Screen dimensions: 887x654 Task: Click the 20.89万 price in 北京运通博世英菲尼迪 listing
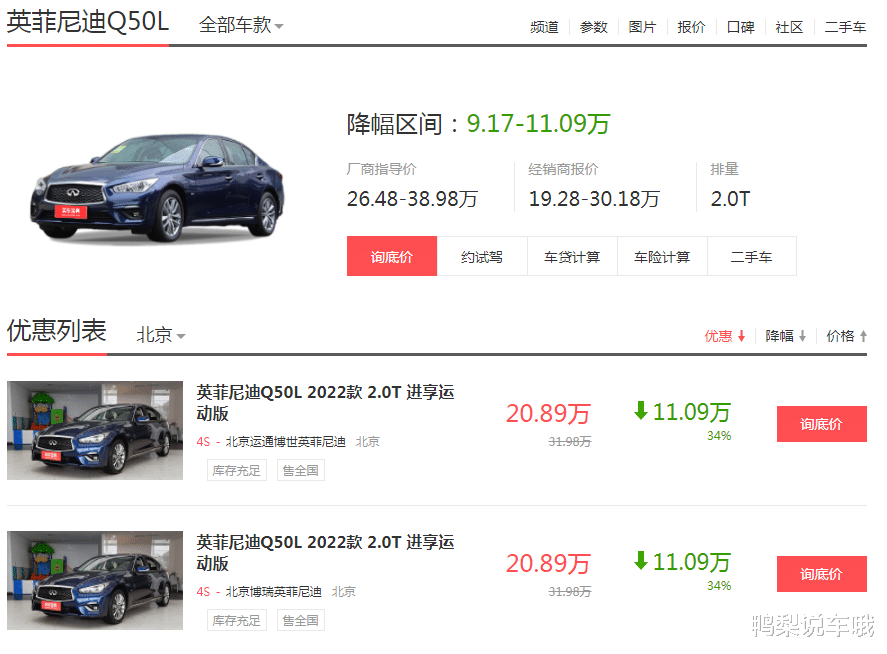(548, 414)
